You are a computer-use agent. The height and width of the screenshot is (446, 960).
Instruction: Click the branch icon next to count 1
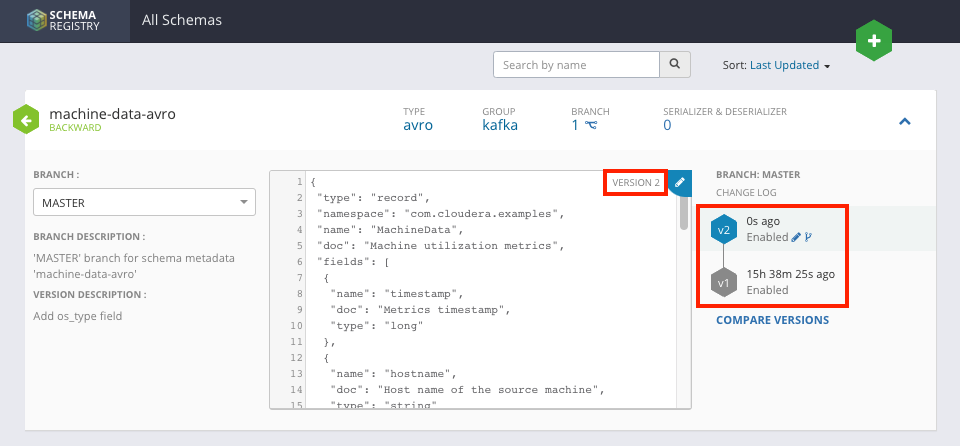pos(591,126)
